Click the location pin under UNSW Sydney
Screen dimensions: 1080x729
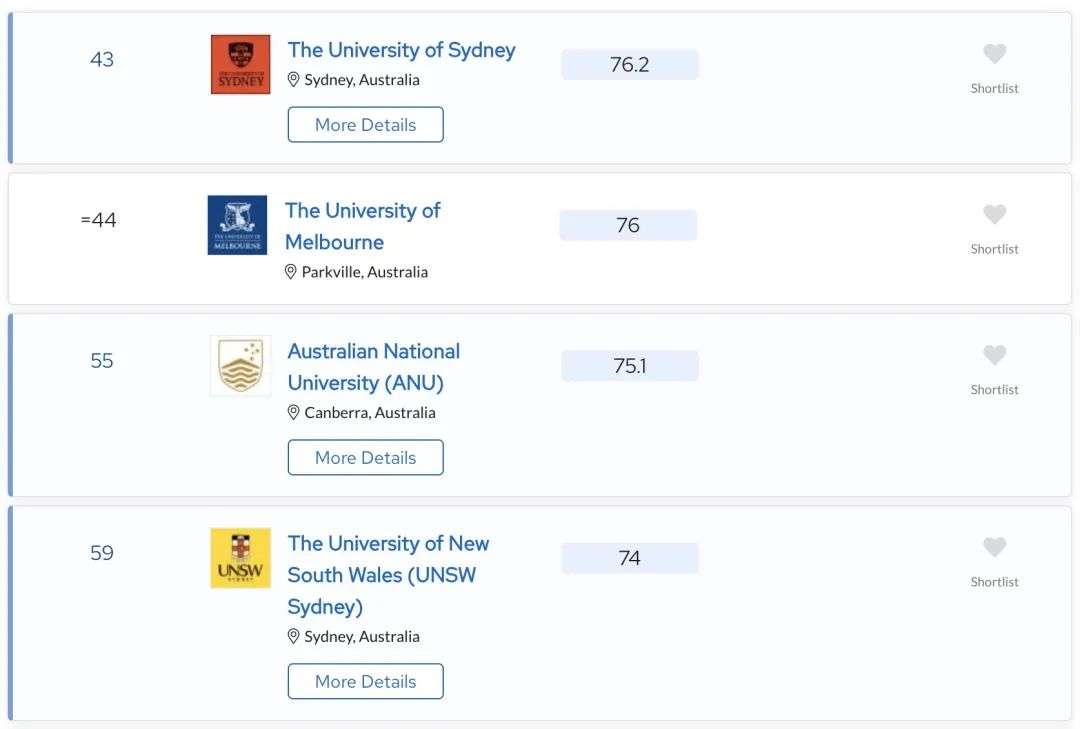coord(293,637)
